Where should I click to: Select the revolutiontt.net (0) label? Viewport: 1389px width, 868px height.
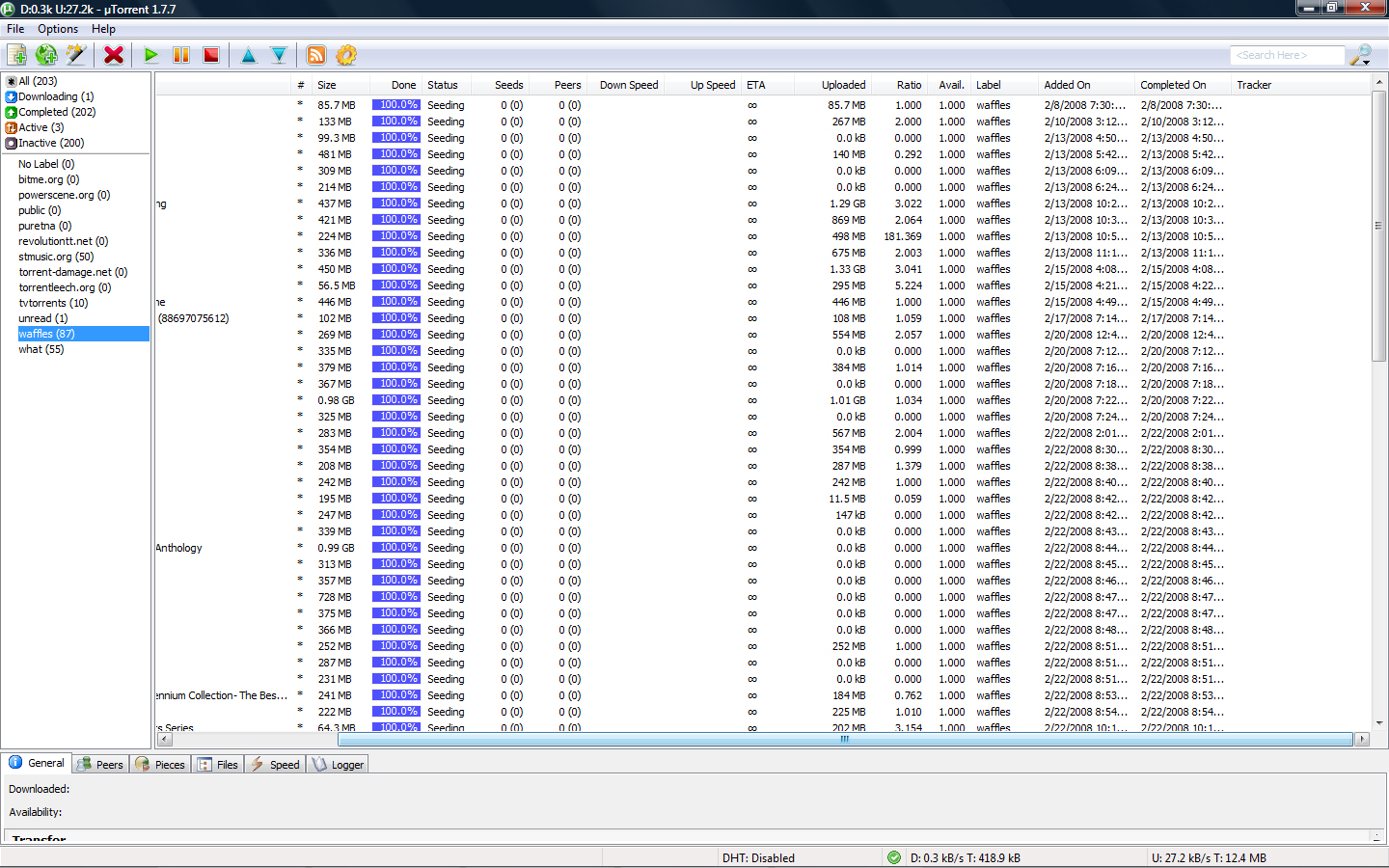coord(64,241)
